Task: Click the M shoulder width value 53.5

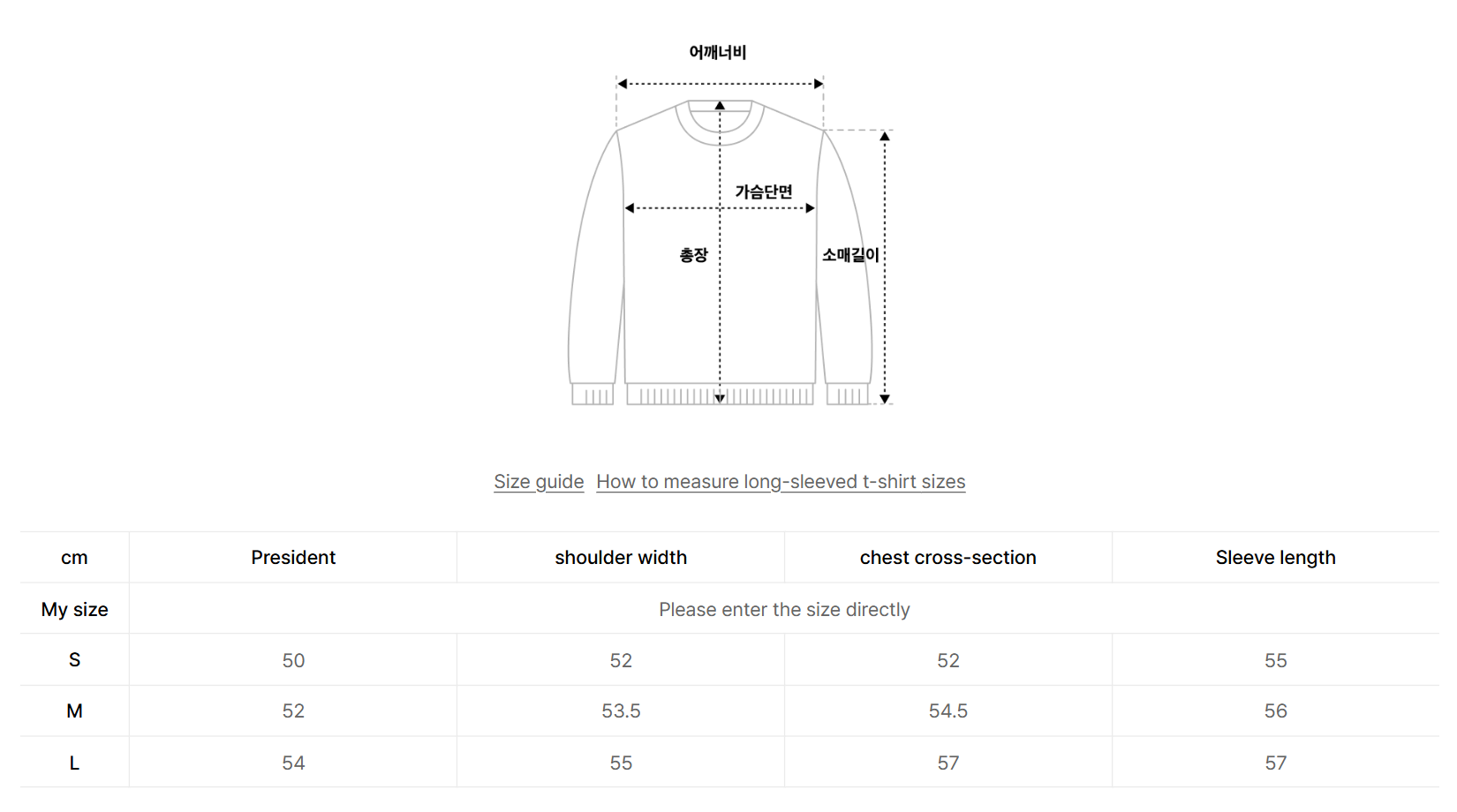Action: point(621,711)
